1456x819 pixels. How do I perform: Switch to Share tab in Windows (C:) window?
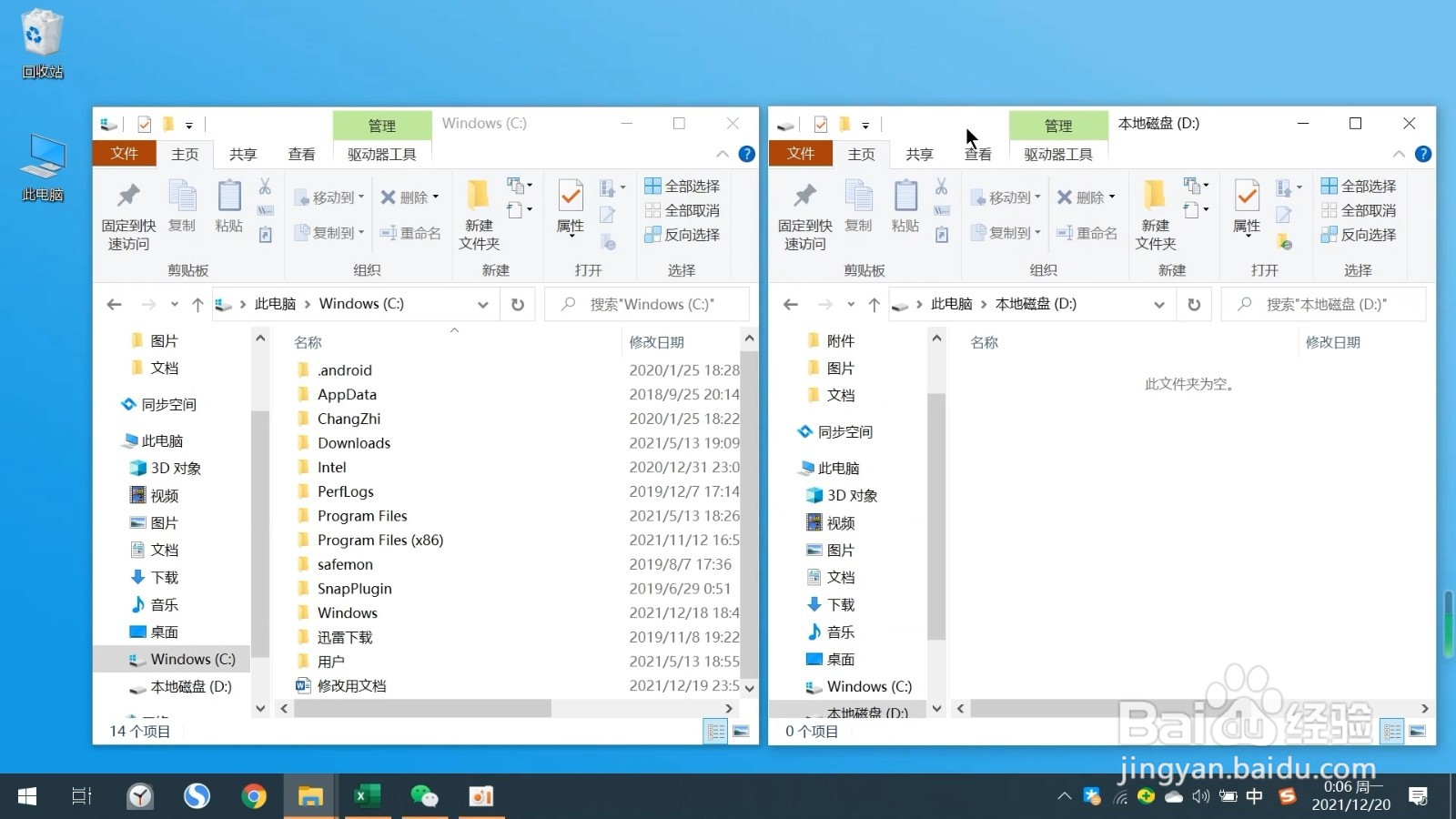[x=243, y=155]
